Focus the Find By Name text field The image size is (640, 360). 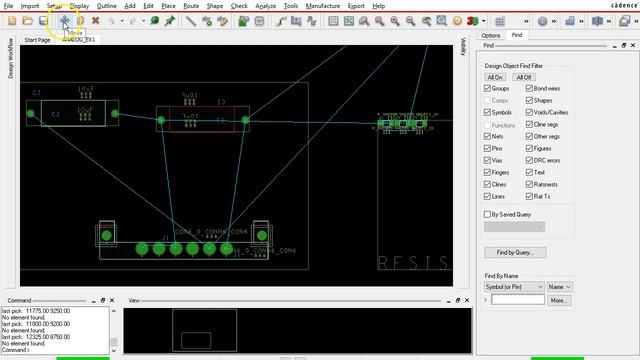tap(518, 300)
